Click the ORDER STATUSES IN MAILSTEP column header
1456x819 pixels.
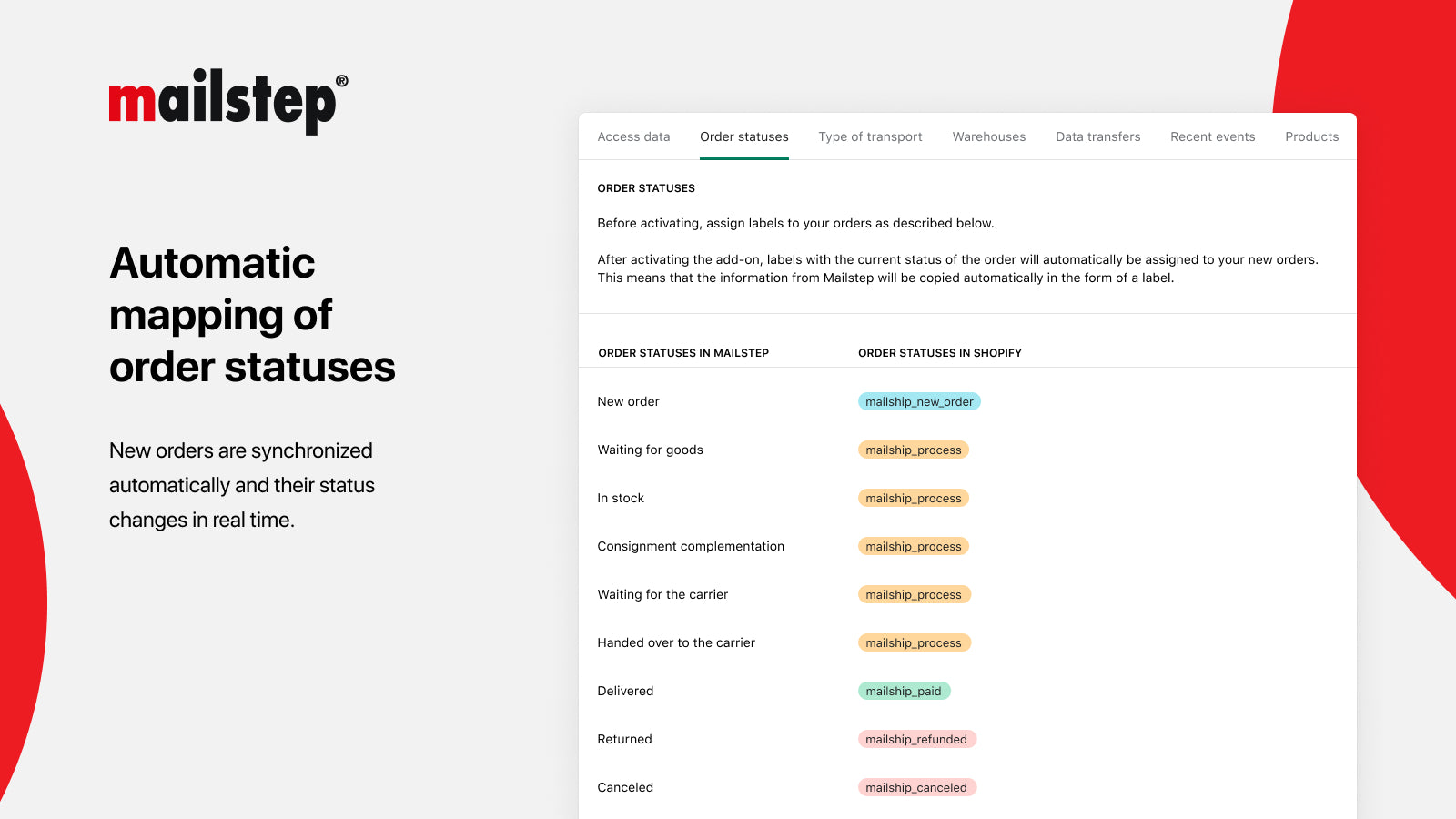coord(683,353)
